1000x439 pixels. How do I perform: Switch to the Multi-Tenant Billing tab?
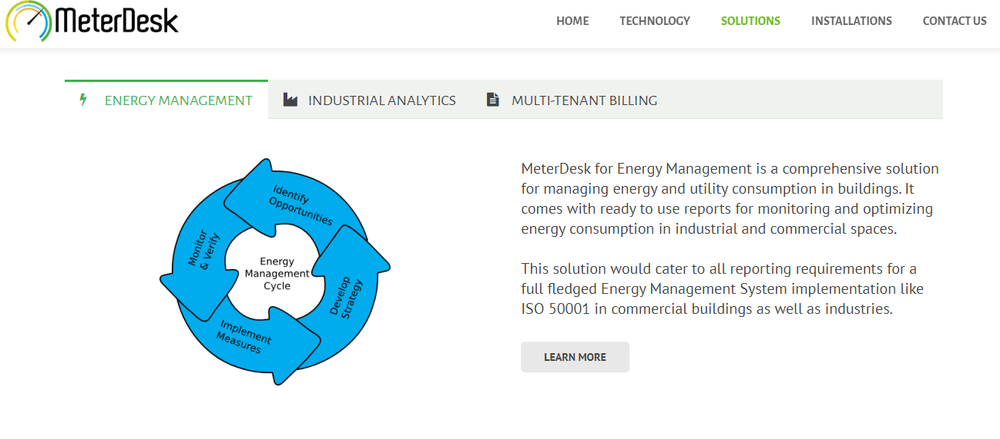572,100
